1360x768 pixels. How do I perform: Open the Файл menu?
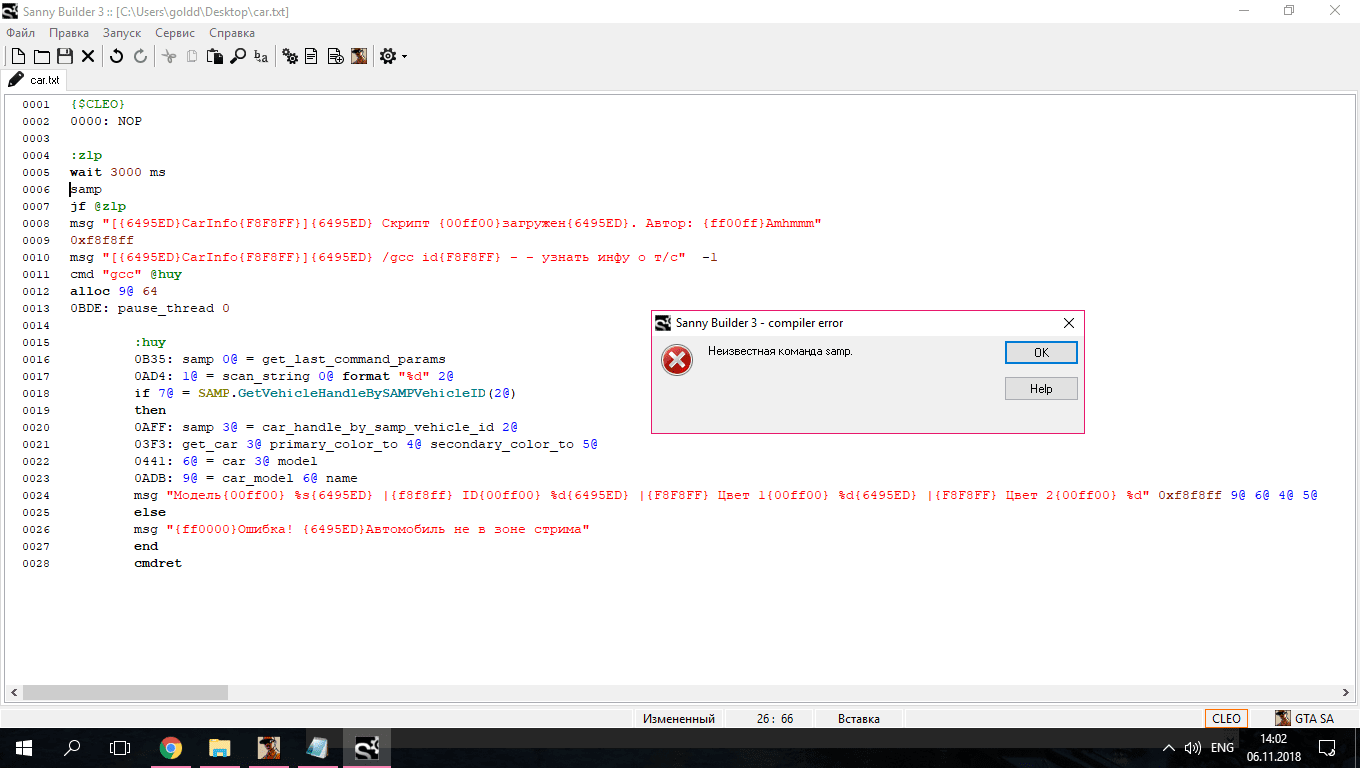click(x=20, y=33)
